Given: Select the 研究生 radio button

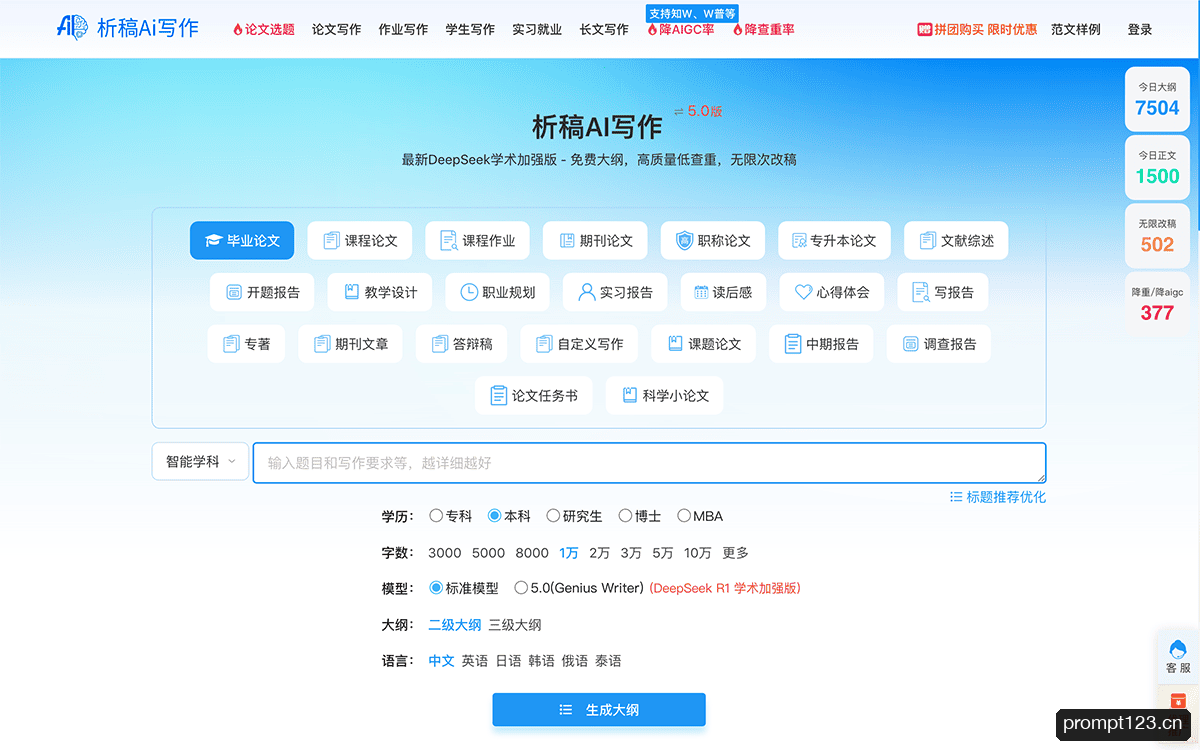Looking at the screenshot, I should click(553, 516).
